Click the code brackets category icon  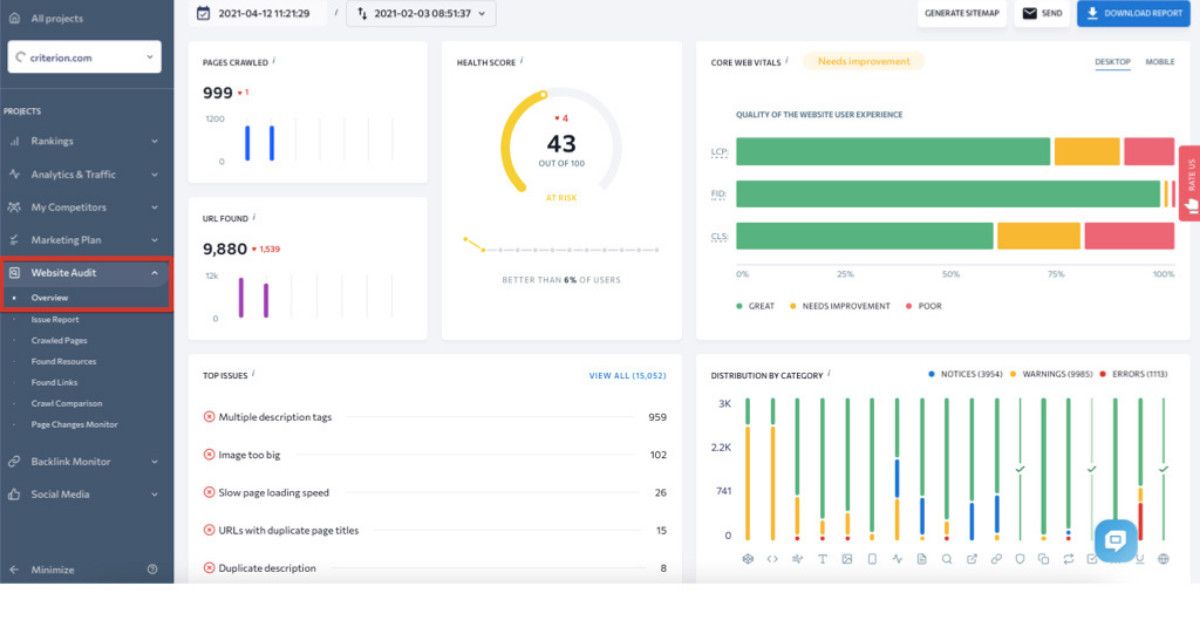pyautogui.click(x=772, y=559)
